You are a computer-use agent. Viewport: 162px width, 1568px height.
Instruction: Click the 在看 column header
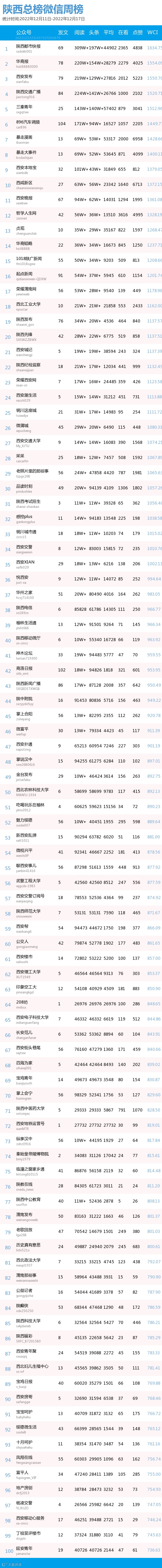(123, 32)
